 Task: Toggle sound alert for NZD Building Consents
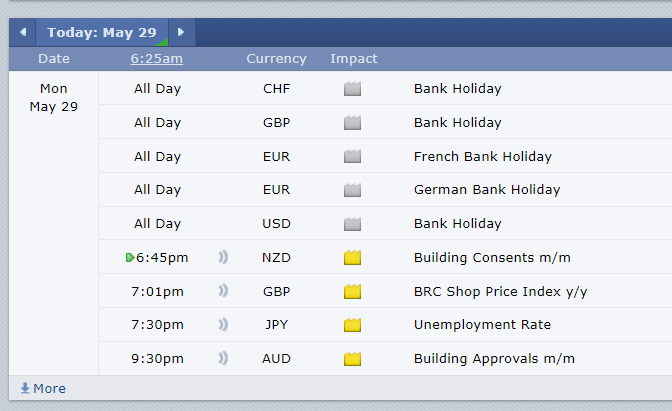223,257
